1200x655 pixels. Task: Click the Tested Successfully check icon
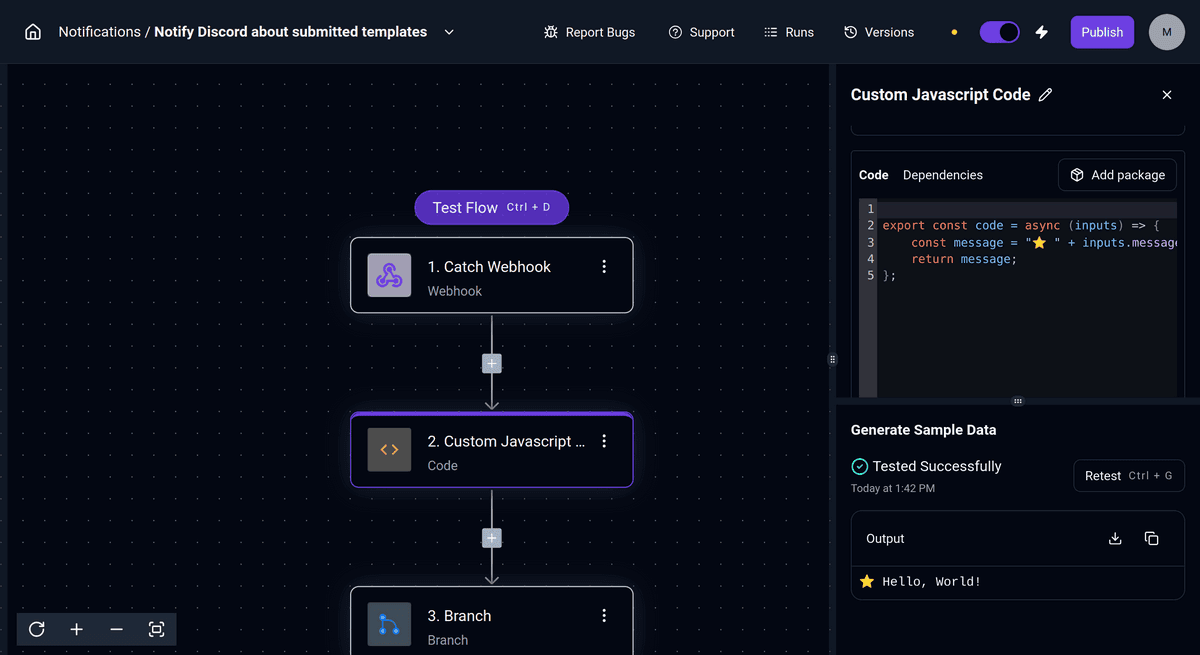coord(859,466)
